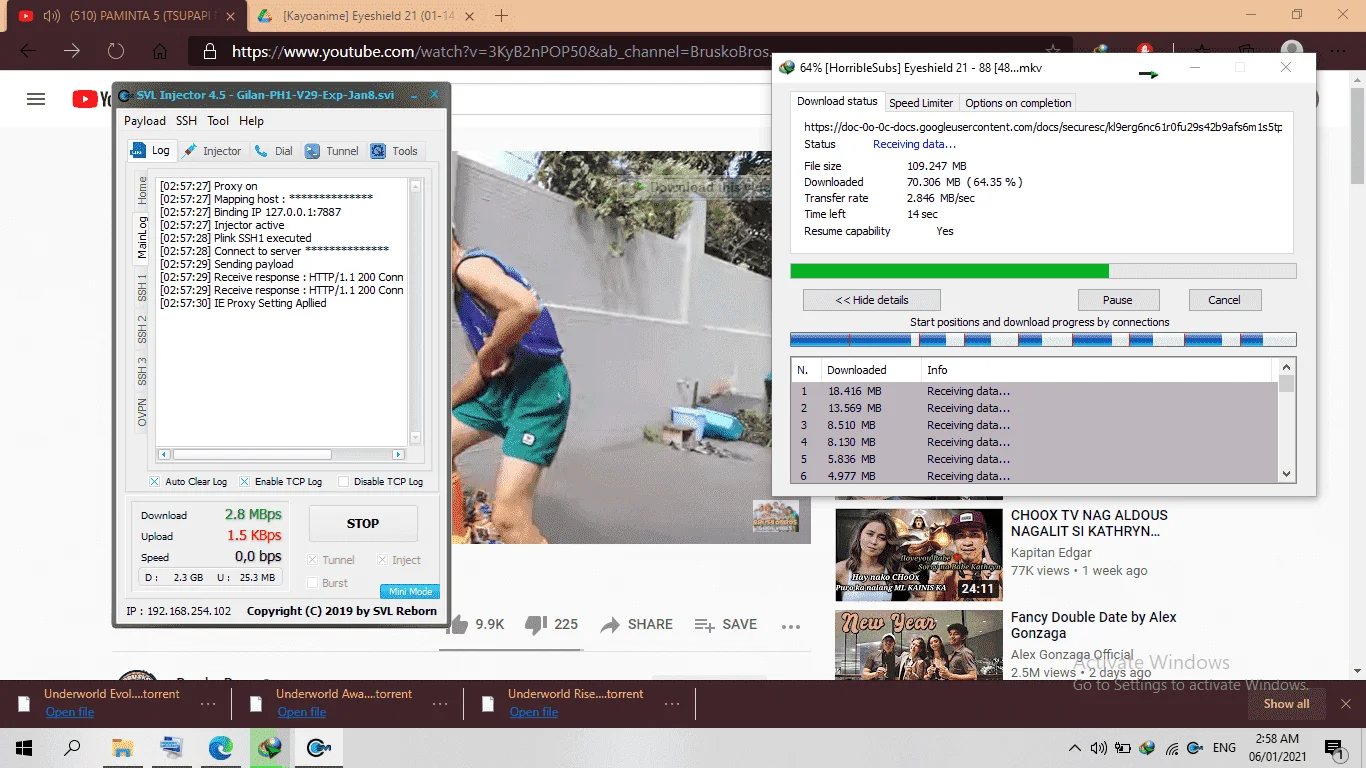The image size is (1366, 768).
Task: Open Microsoft Edge taskbar icon
Action: pyautogui.click(x=220, y=747)
